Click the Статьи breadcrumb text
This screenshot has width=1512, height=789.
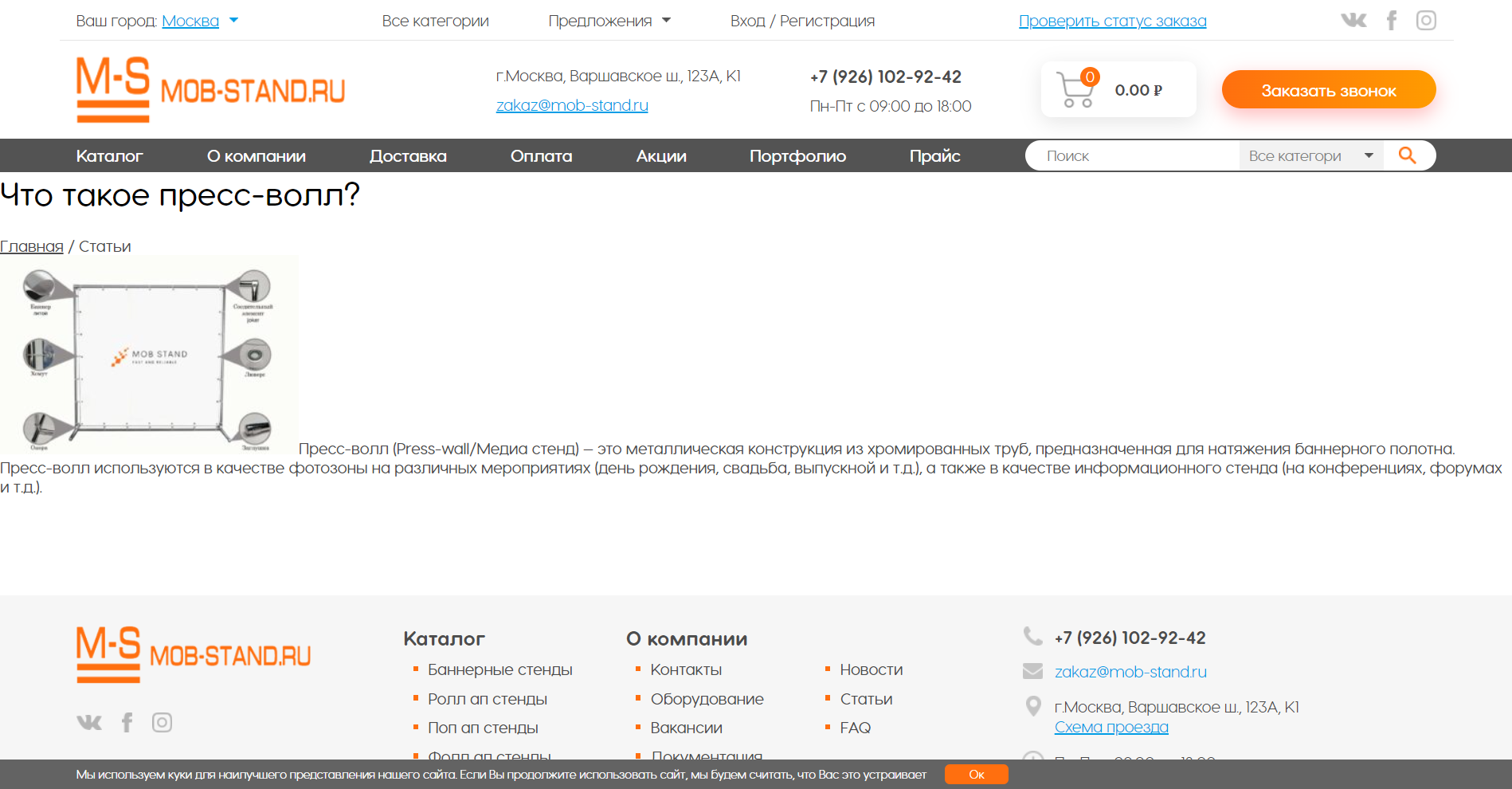(x=105, y=246)
